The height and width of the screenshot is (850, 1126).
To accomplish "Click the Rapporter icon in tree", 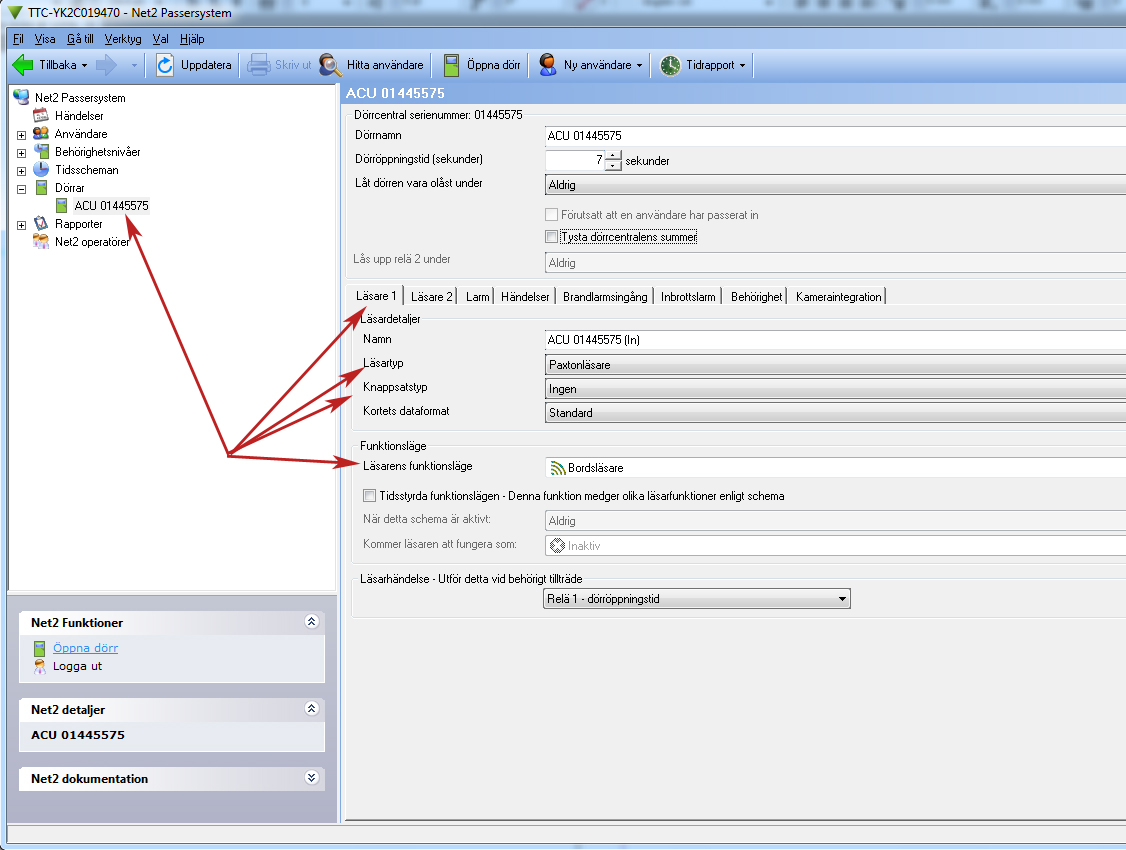I will tap(41, 223).
